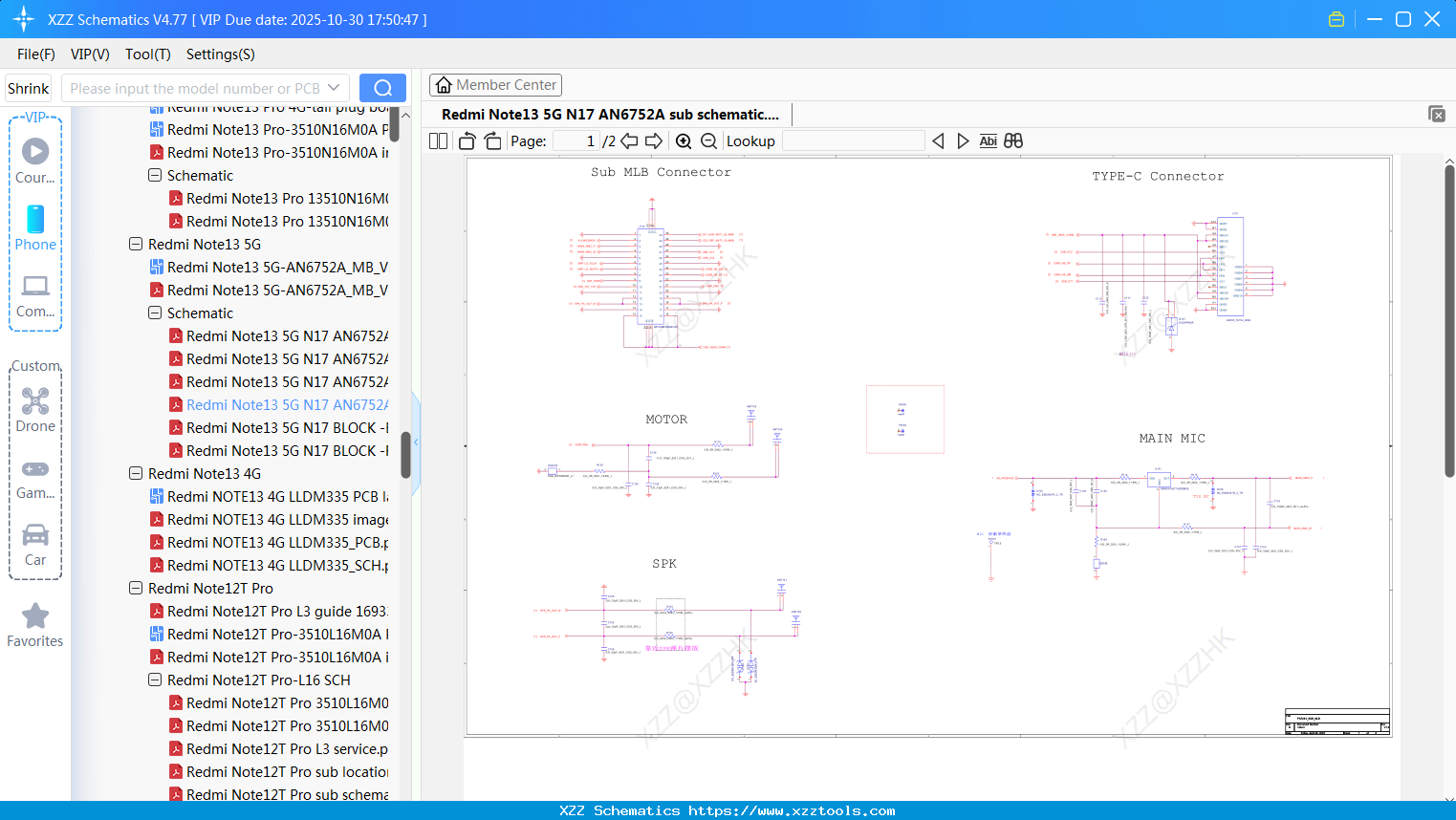Image resolution: width=1456 pixels, height=820 pixels.
Task: Click the Shrink button
Action: click(29, 88)
